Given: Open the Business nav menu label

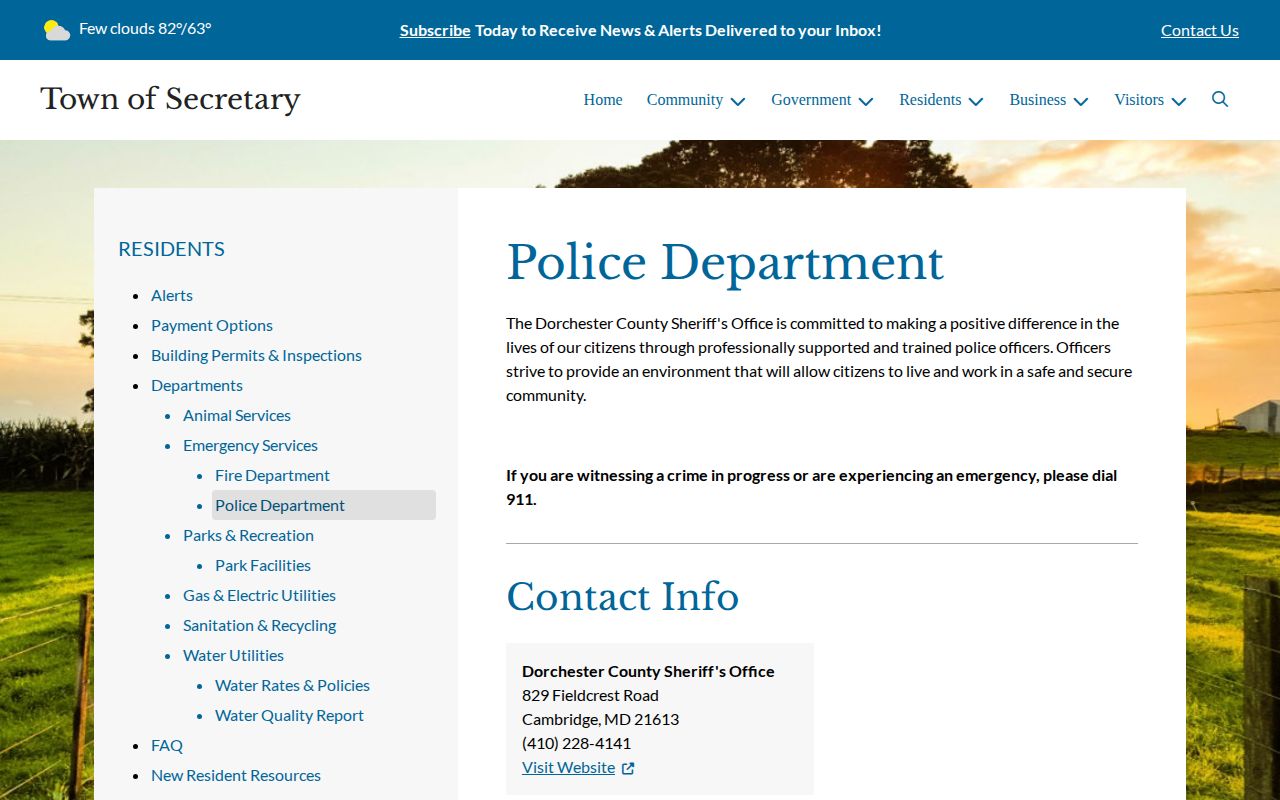Looking at the screenshot, I should 1038,100.
